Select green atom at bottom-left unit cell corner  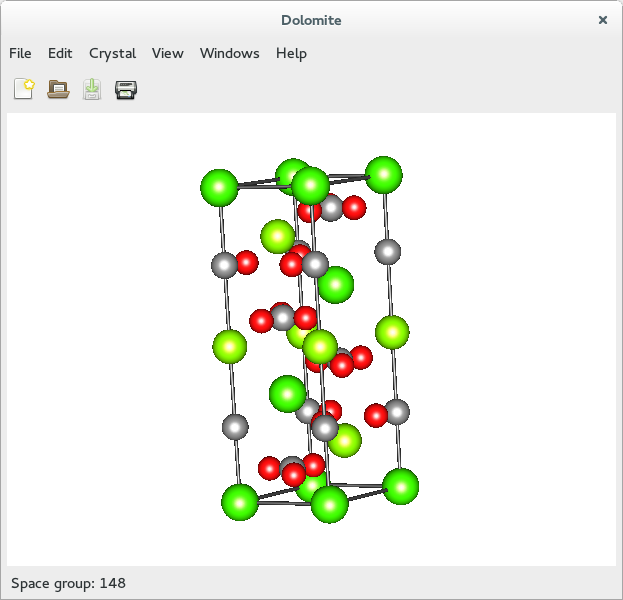pyautogui.click(x=240, y=501)
